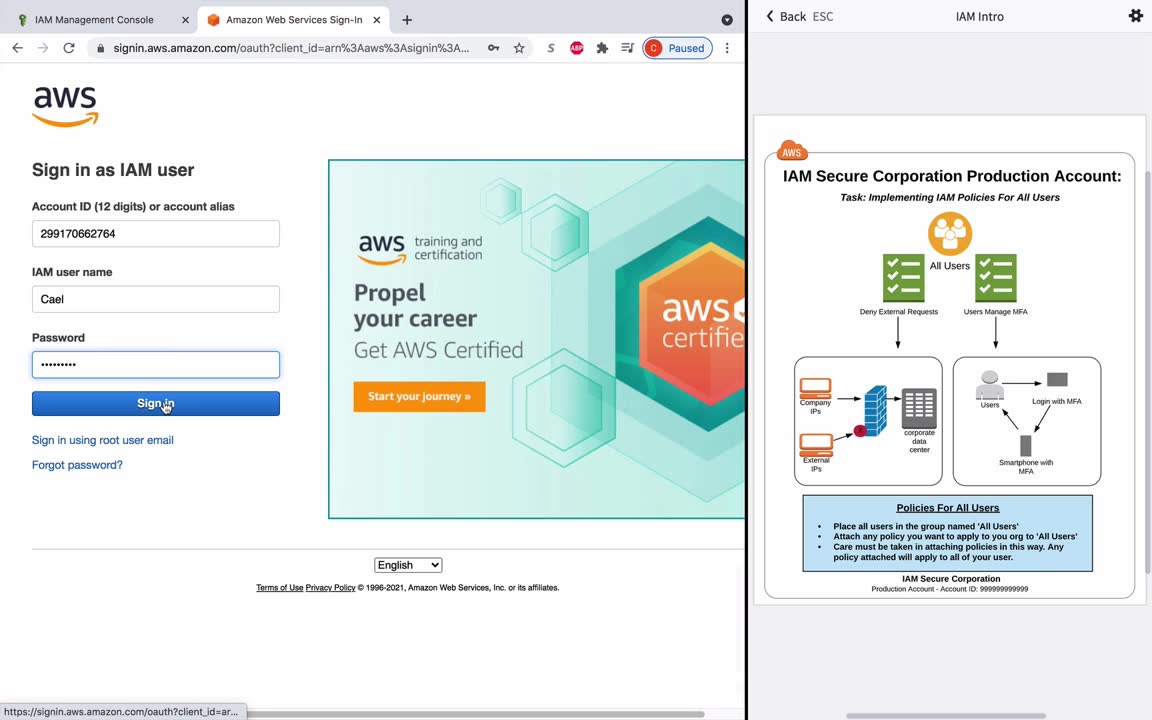Click the IAM Intro panel title
This screenshot has height=720, width=1152.
pos(979,16)
